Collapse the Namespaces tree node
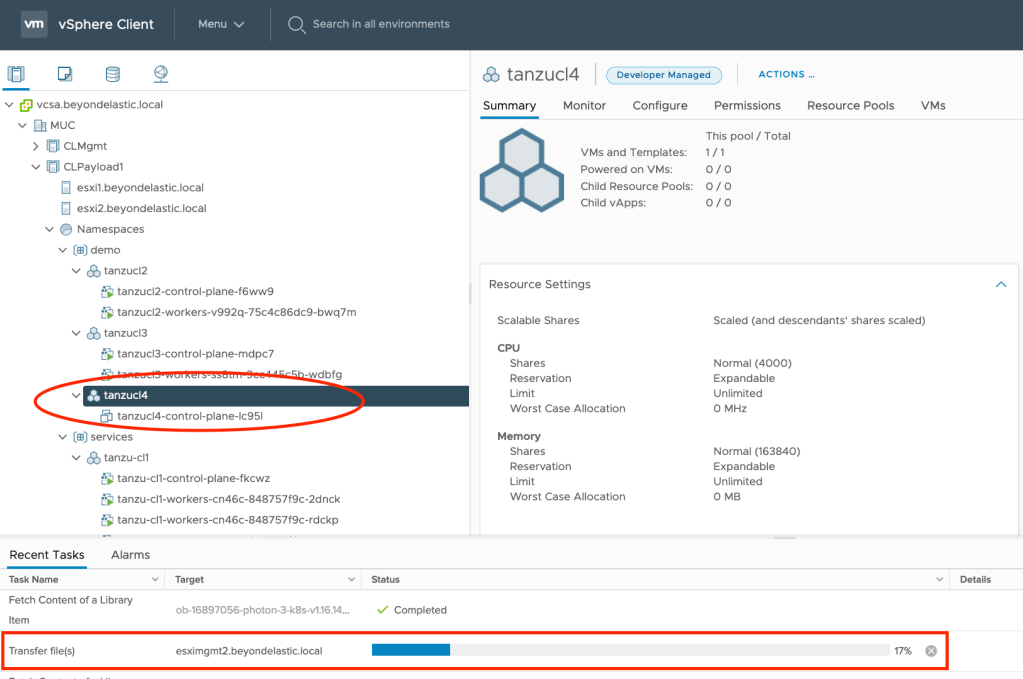 pos(49,229)
